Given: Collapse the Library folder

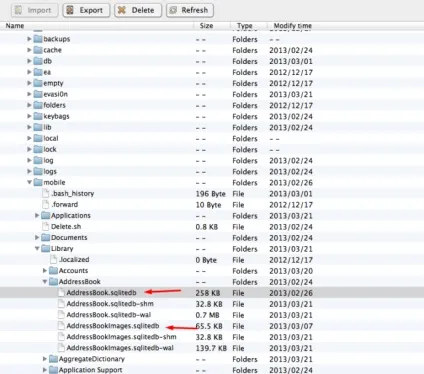Looking at the screenshot, I should 37,248.
